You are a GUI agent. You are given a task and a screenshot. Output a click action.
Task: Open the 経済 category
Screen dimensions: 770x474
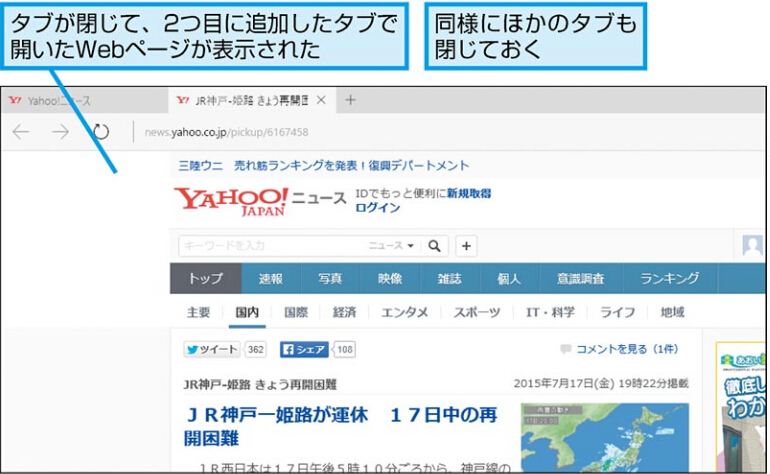point(344,312)
